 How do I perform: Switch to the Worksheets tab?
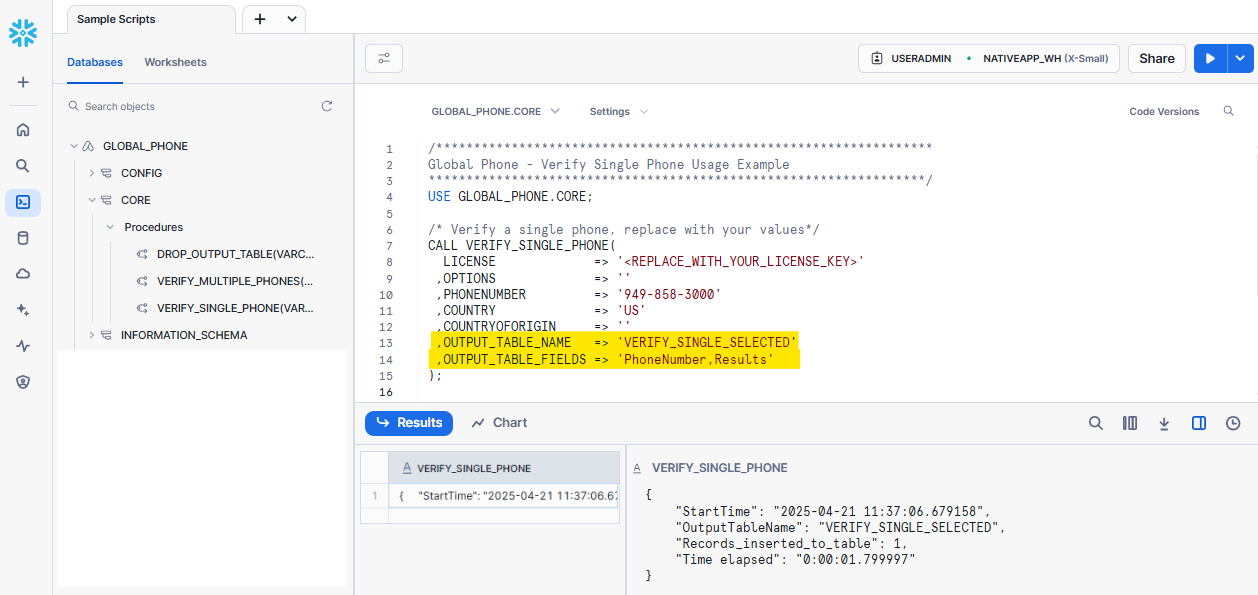pos(175,62)
